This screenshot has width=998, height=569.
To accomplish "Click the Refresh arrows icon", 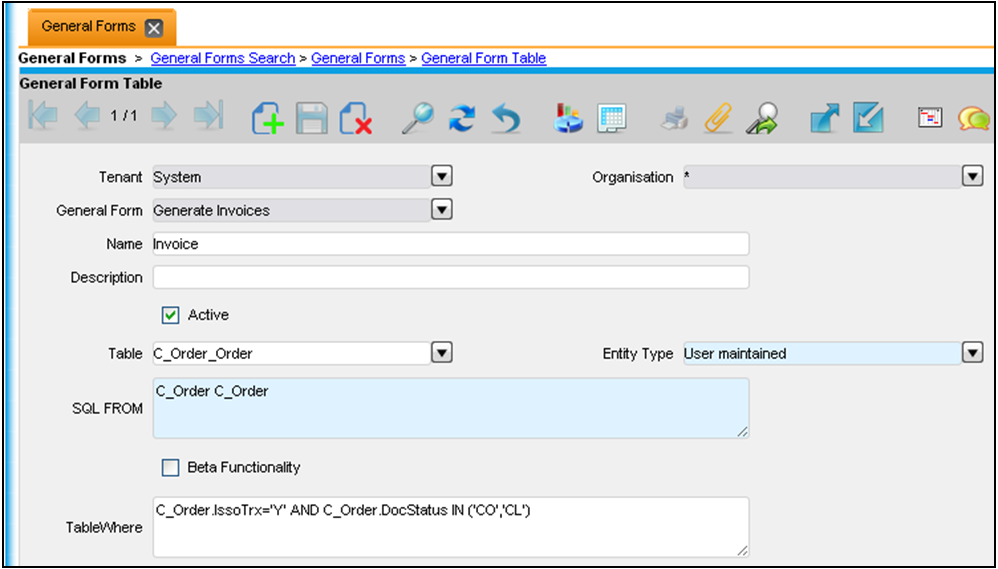I will pyautogui.click(x=461, y=118).
